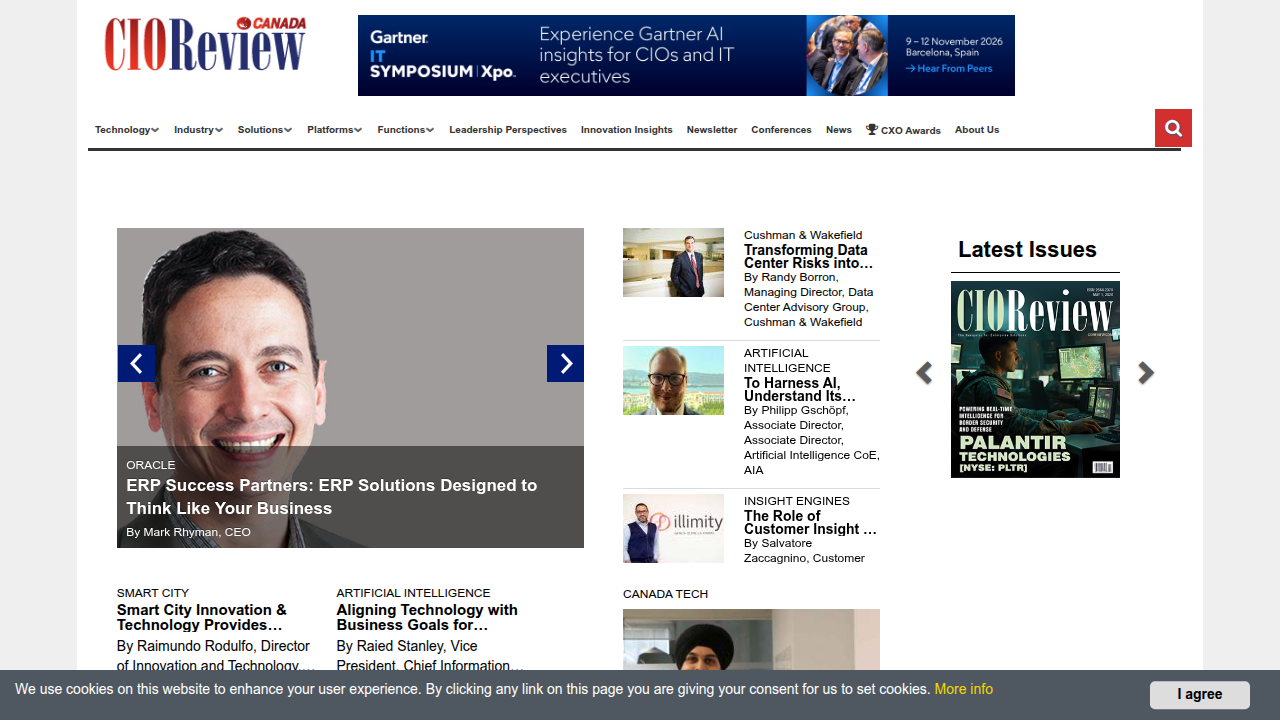Open Leadership Perspectives menu item

point(508,130)
